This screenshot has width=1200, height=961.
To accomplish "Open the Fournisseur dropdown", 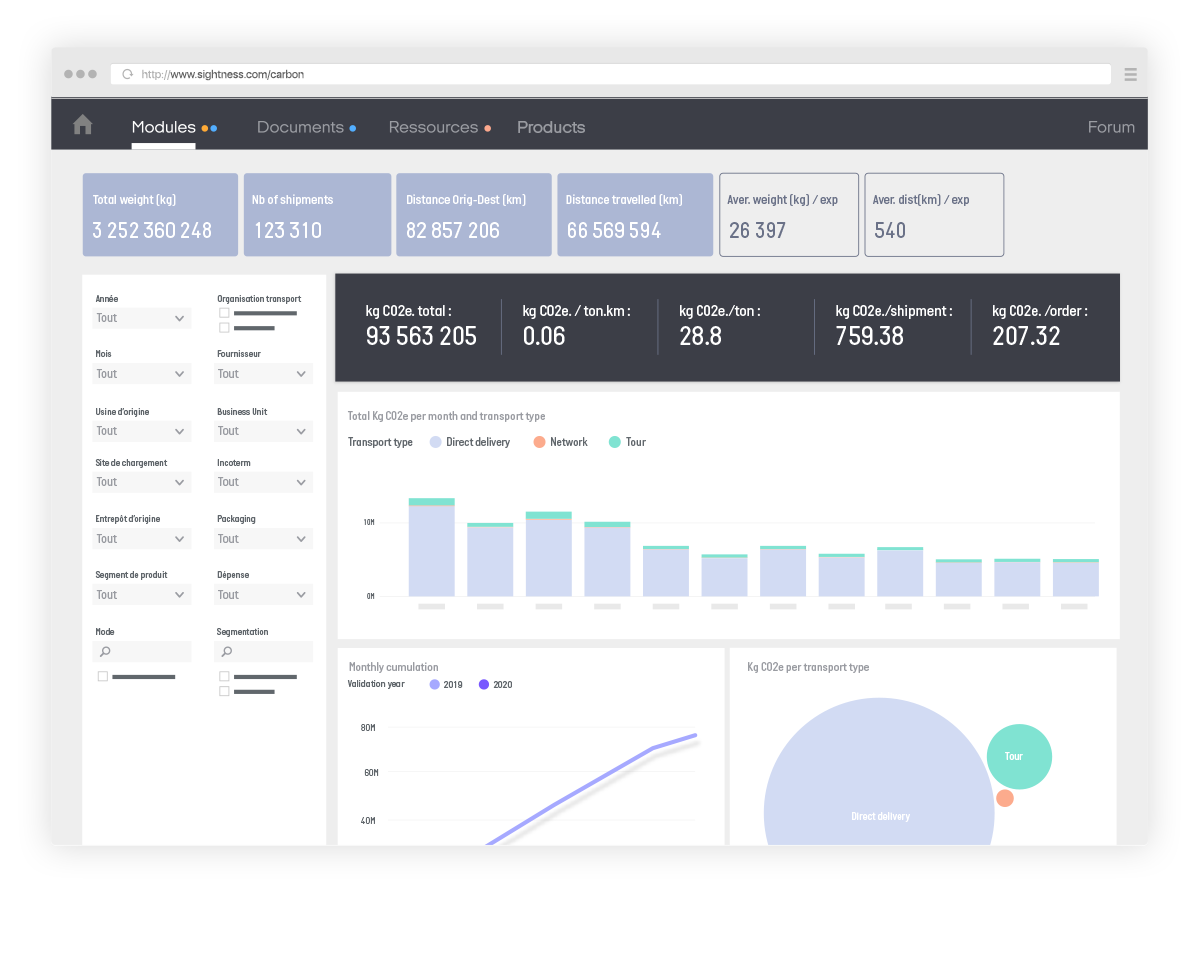I will tap(263, 374).
